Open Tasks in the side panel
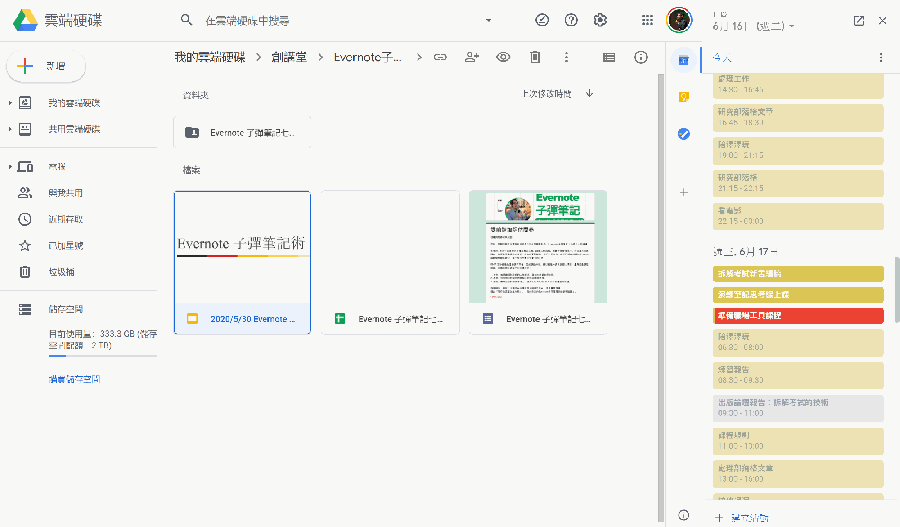900x527 pixels. [x=684, y=134]
